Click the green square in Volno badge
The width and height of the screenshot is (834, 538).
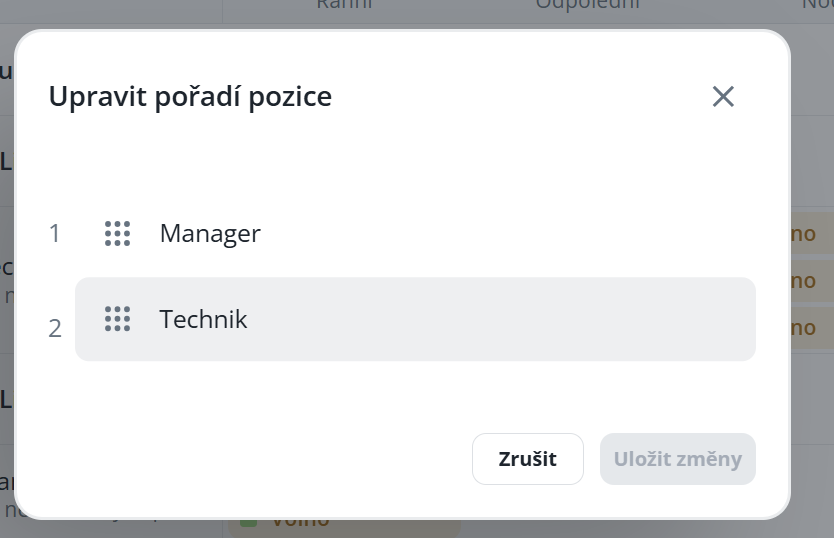[x=249, y=523]
